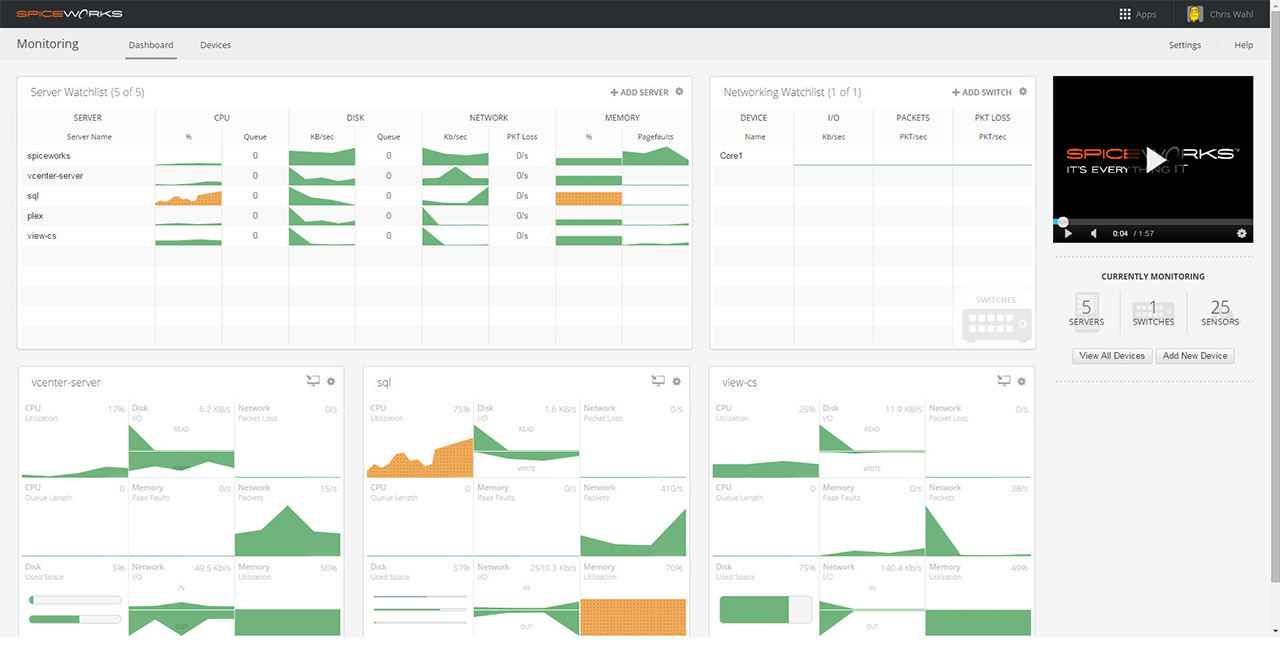Select the vcenter-server row in the watchlist
Screen dimensions: 1280x664
(355, 176)
